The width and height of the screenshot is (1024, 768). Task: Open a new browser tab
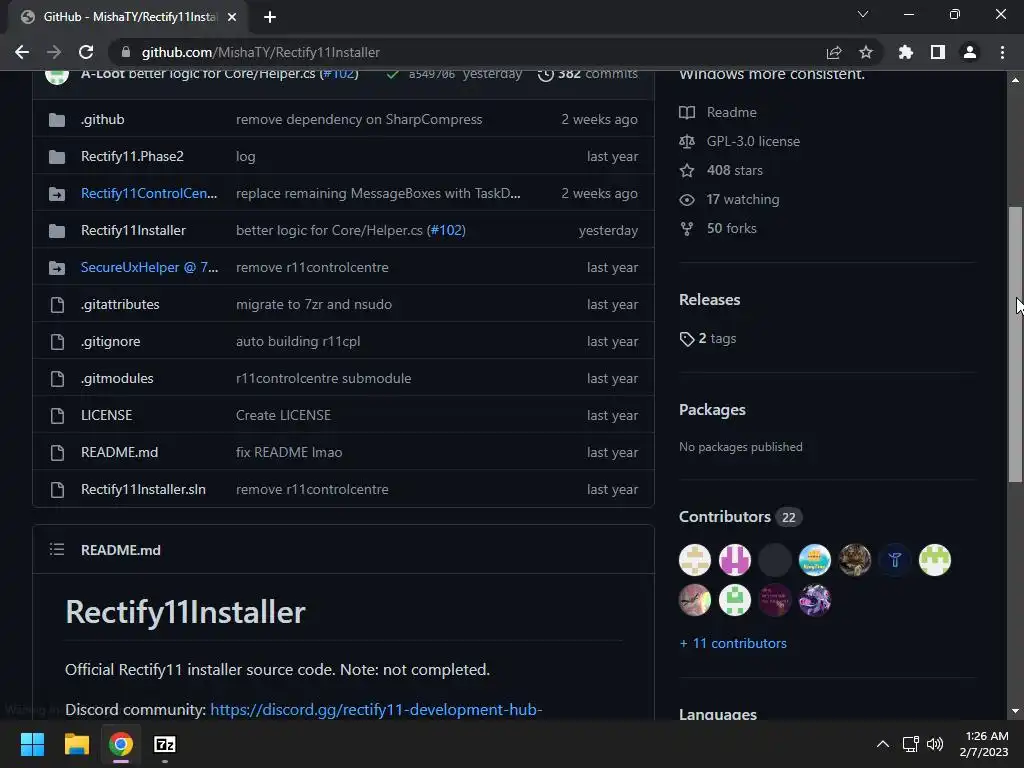click(270, 17)
